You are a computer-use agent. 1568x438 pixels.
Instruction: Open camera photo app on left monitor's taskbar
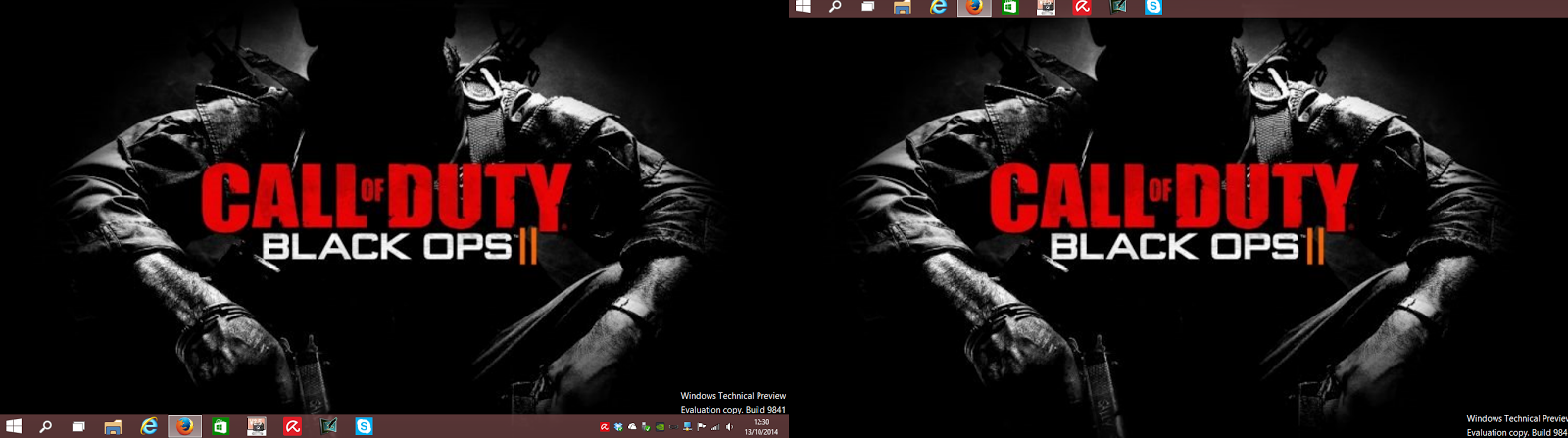(x=257, y=426)
